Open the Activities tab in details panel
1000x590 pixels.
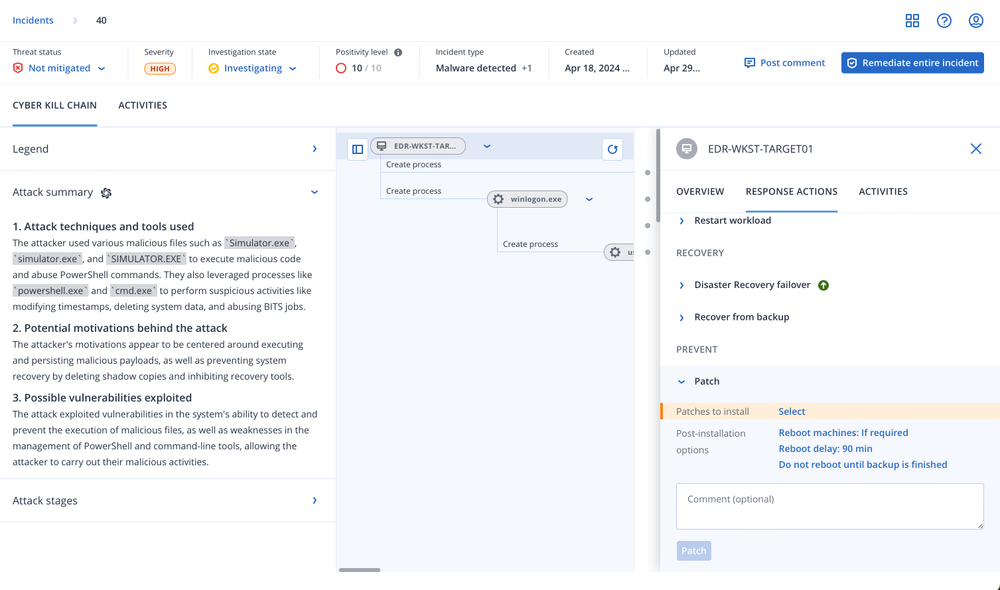tap(883, 191)
